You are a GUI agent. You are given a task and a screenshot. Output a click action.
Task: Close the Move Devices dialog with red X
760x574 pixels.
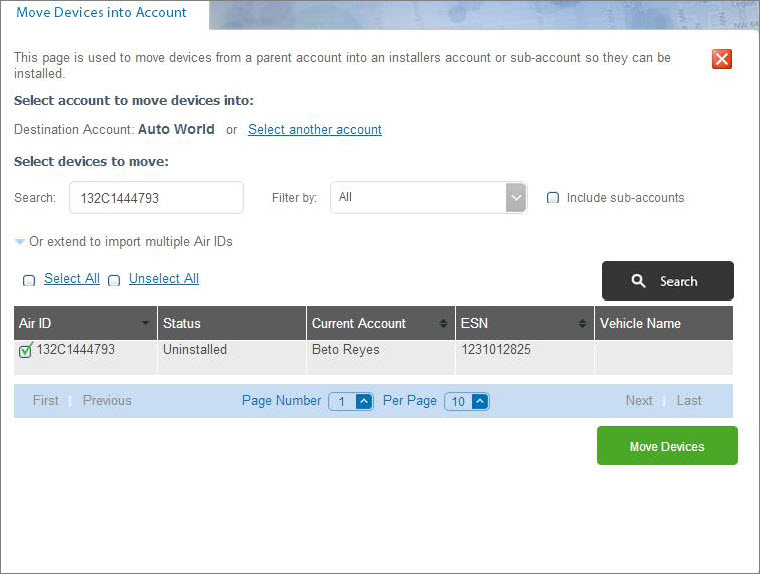[x=721, y=59]
